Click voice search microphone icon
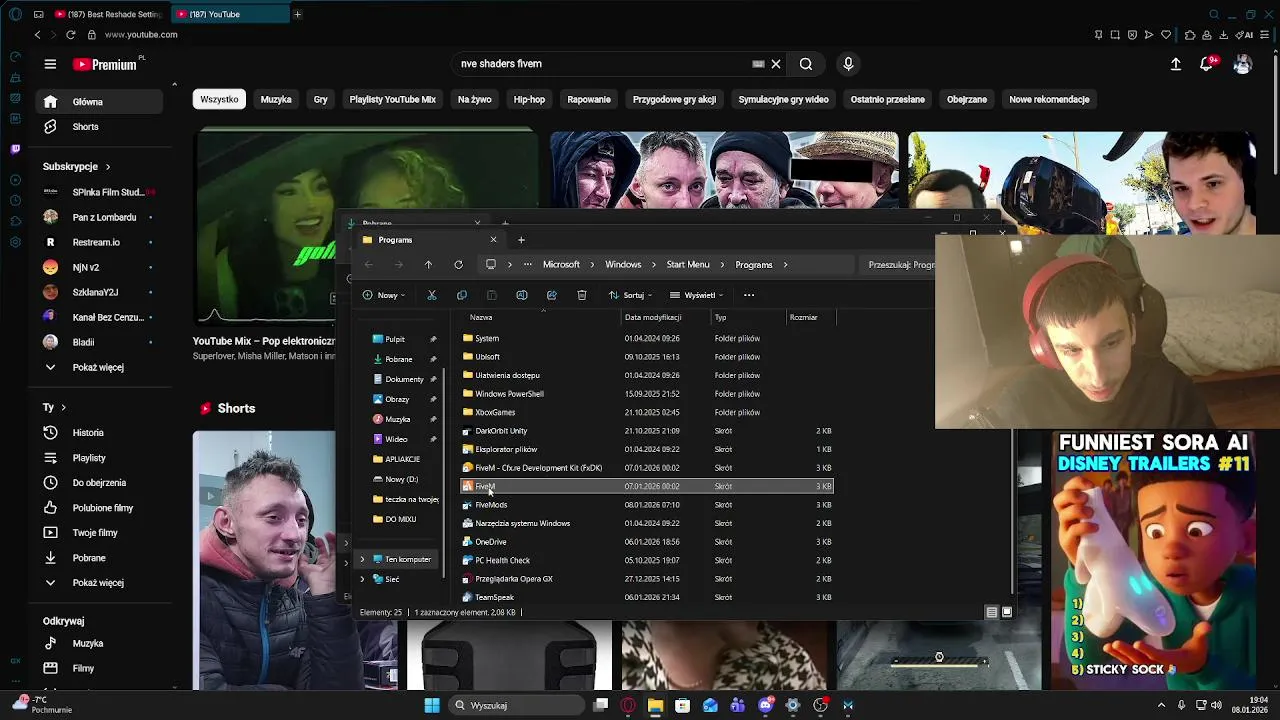This screenshot has height=720, width=1280. 848,64
